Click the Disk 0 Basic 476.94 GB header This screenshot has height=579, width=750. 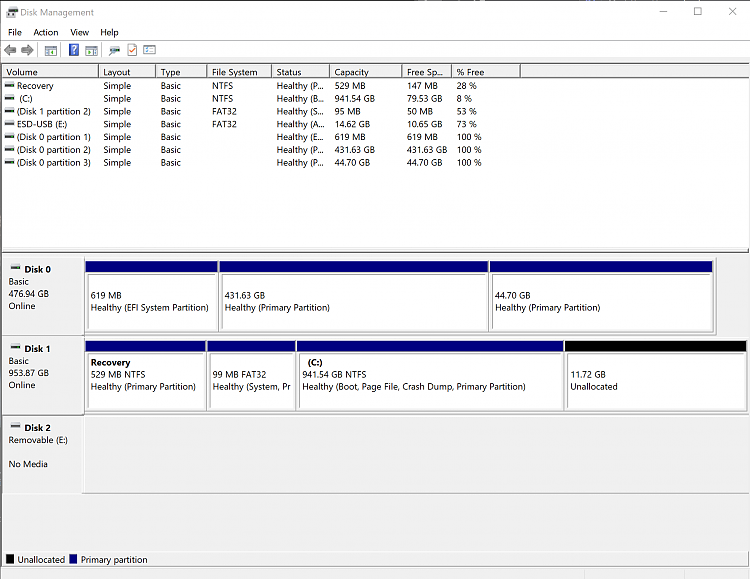[x=43, y=295]
